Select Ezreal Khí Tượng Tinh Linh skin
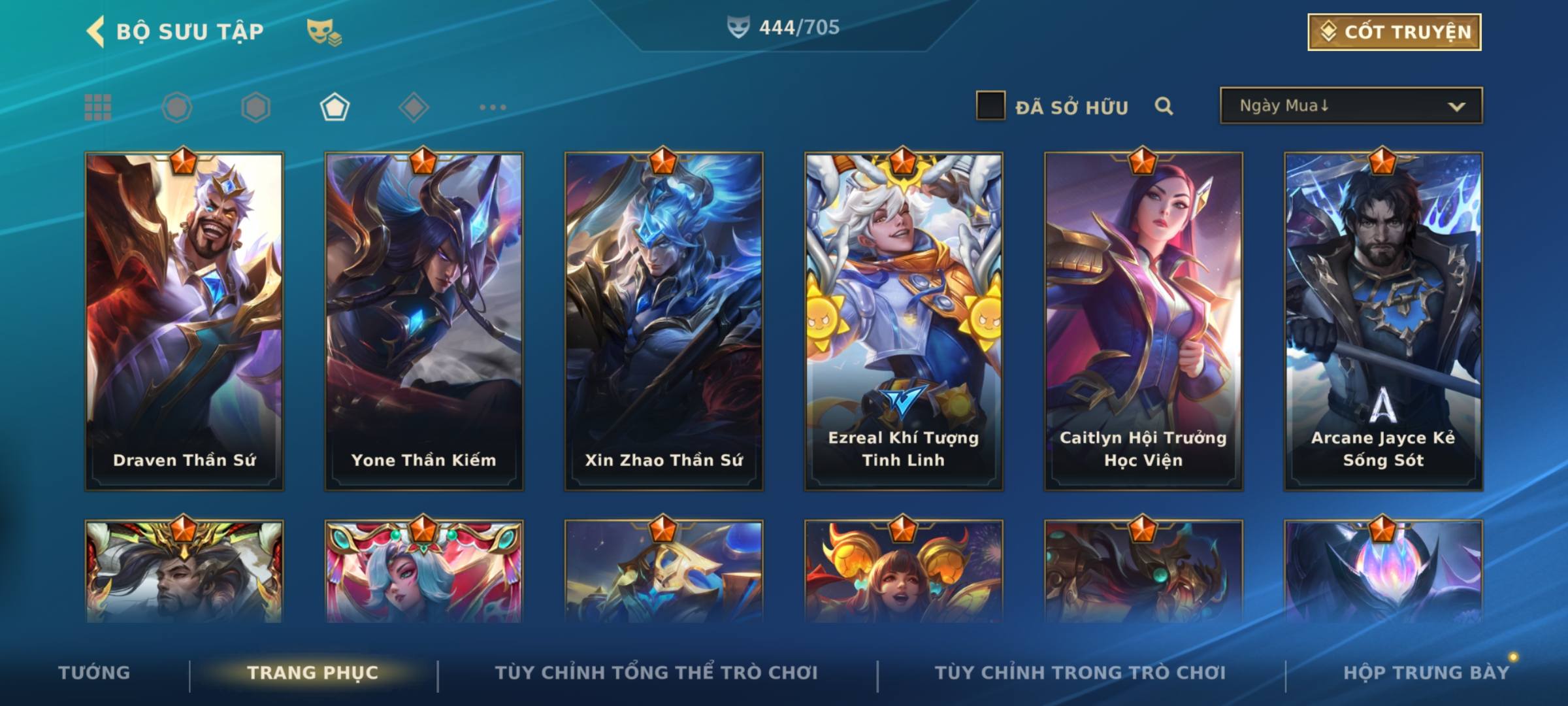Screen dimensions: 1568x706 pos(904,321)
